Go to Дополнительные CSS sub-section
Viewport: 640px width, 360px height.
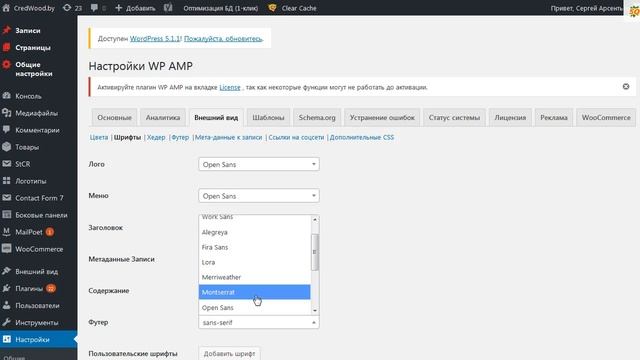(x=362, y=137)
